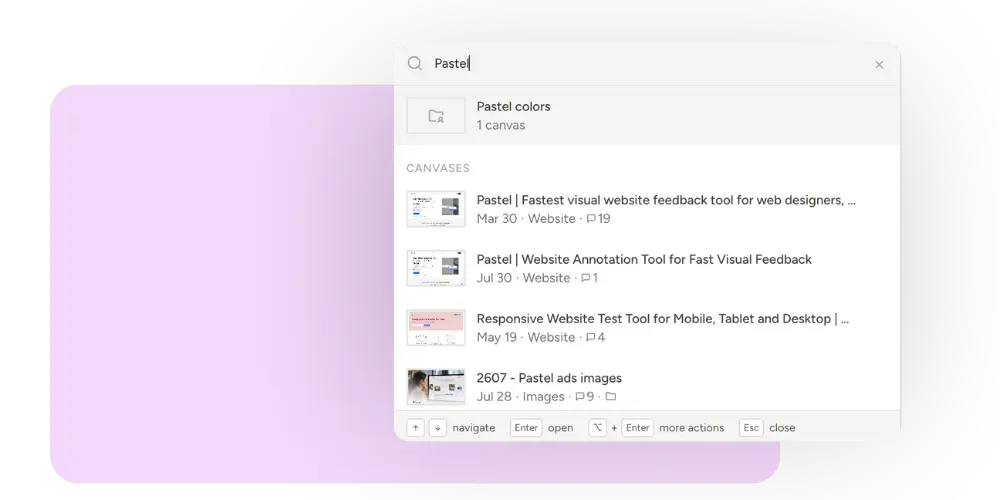Click the comment icon showing 9 comments
The image size is (1000, 500).
(580, 397)
